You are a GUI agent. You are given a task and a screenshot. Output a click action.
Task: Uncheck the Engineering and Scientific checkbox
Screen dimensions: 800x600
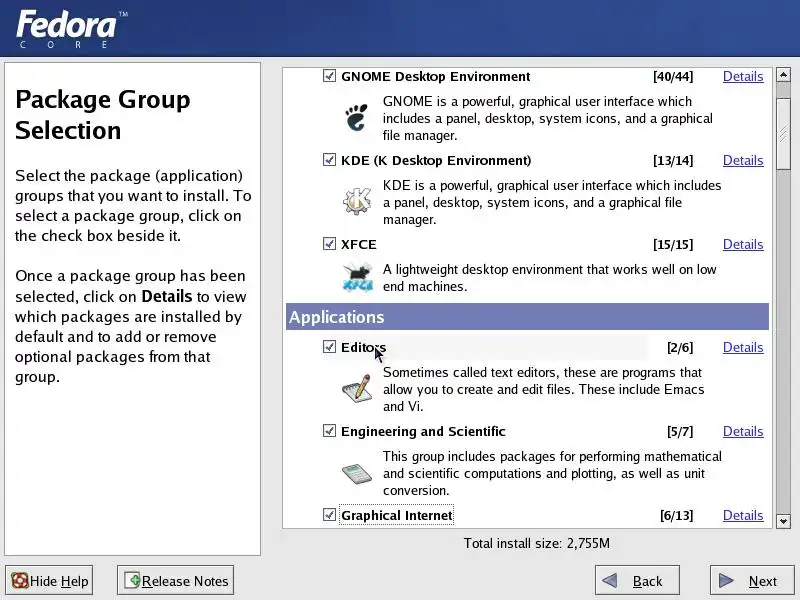[329, 431]
